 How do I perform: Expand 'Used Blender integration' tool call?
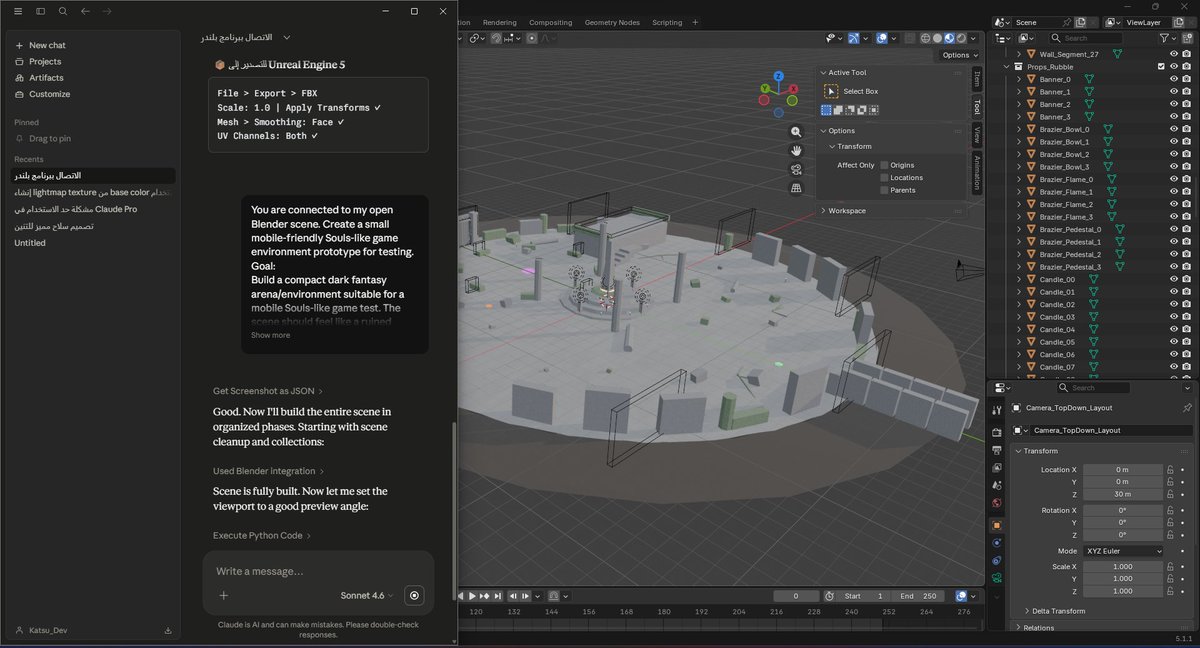click(269, 471)
